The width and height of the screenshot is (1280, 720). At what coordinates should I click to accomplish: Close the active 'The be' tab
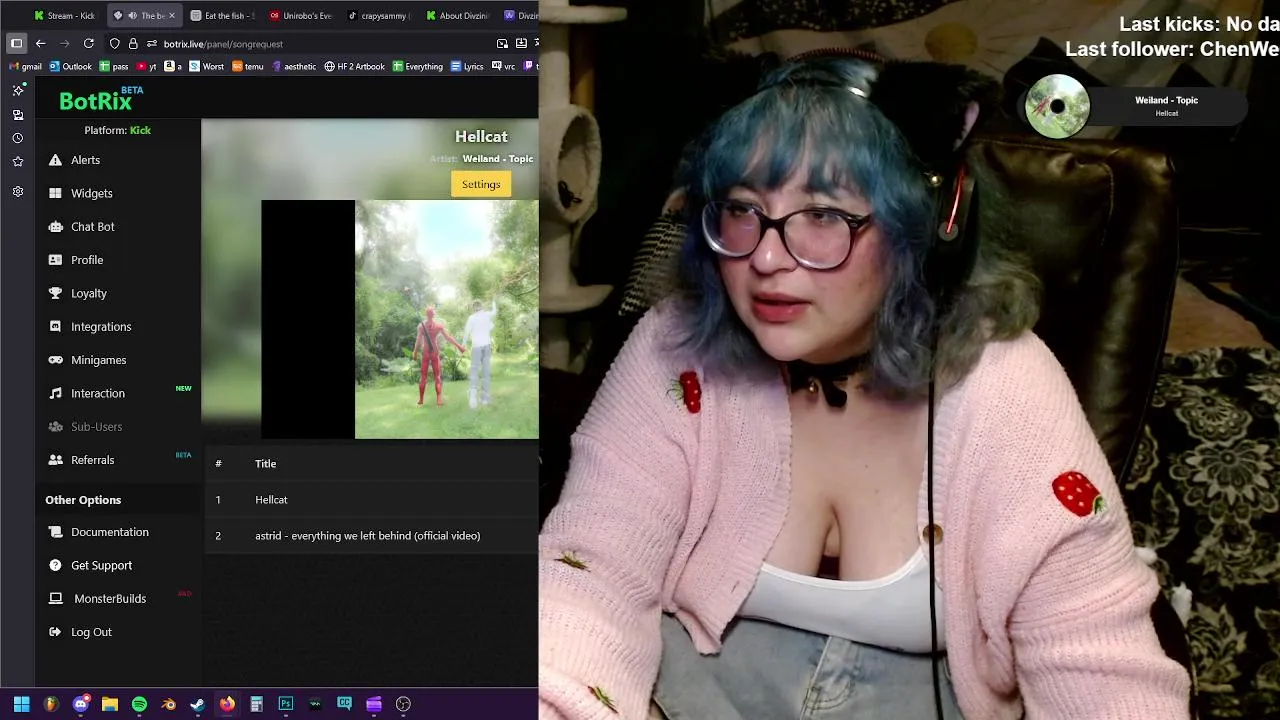[171, 15]
